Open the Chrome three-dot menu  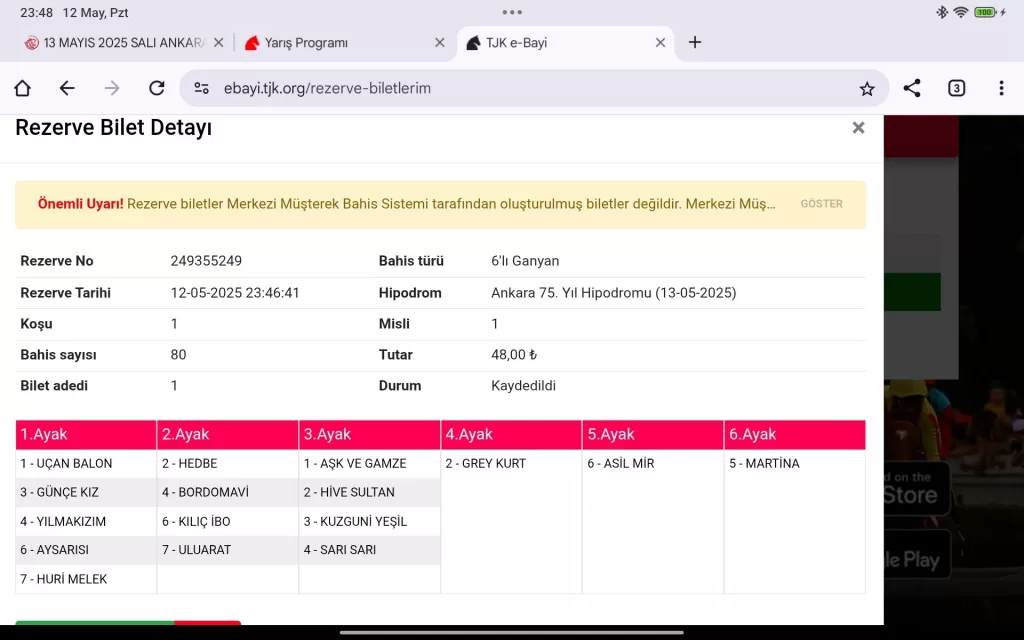click(x=1001, y=88)
